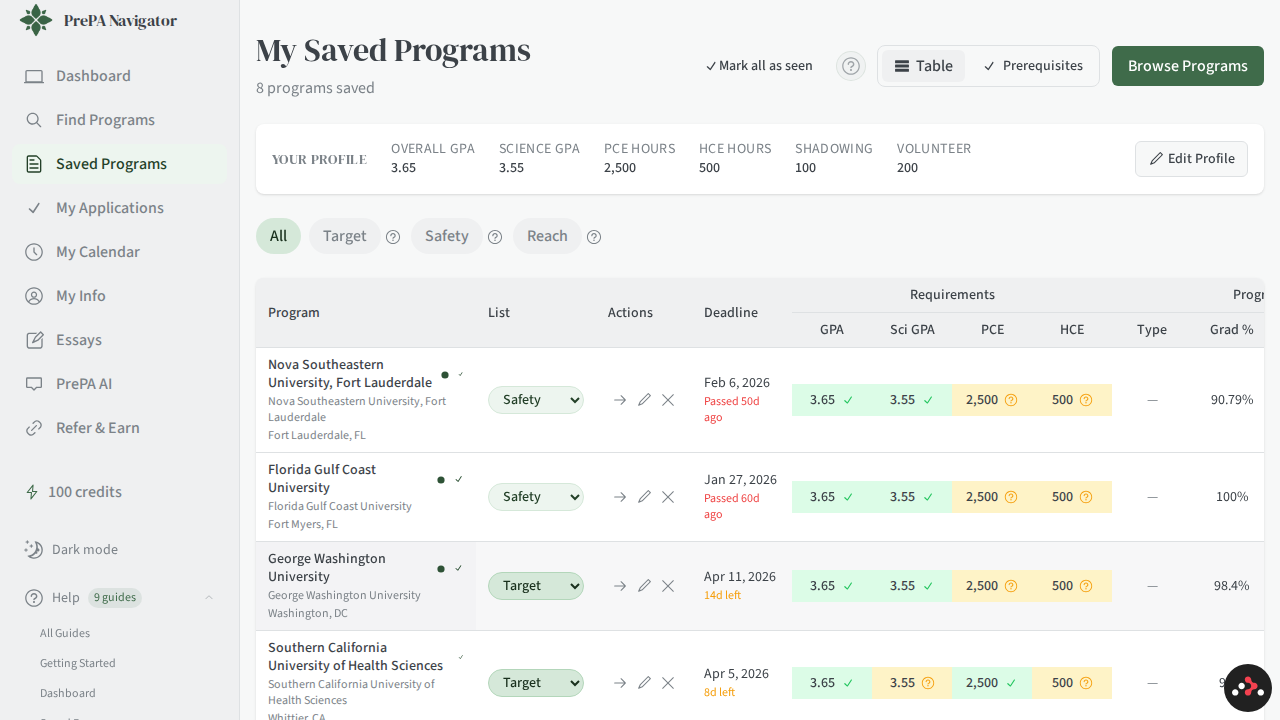Show info tooltip for the Reach filter
1280x720 pixels.
pyautogui.click(x=594, y=237)
